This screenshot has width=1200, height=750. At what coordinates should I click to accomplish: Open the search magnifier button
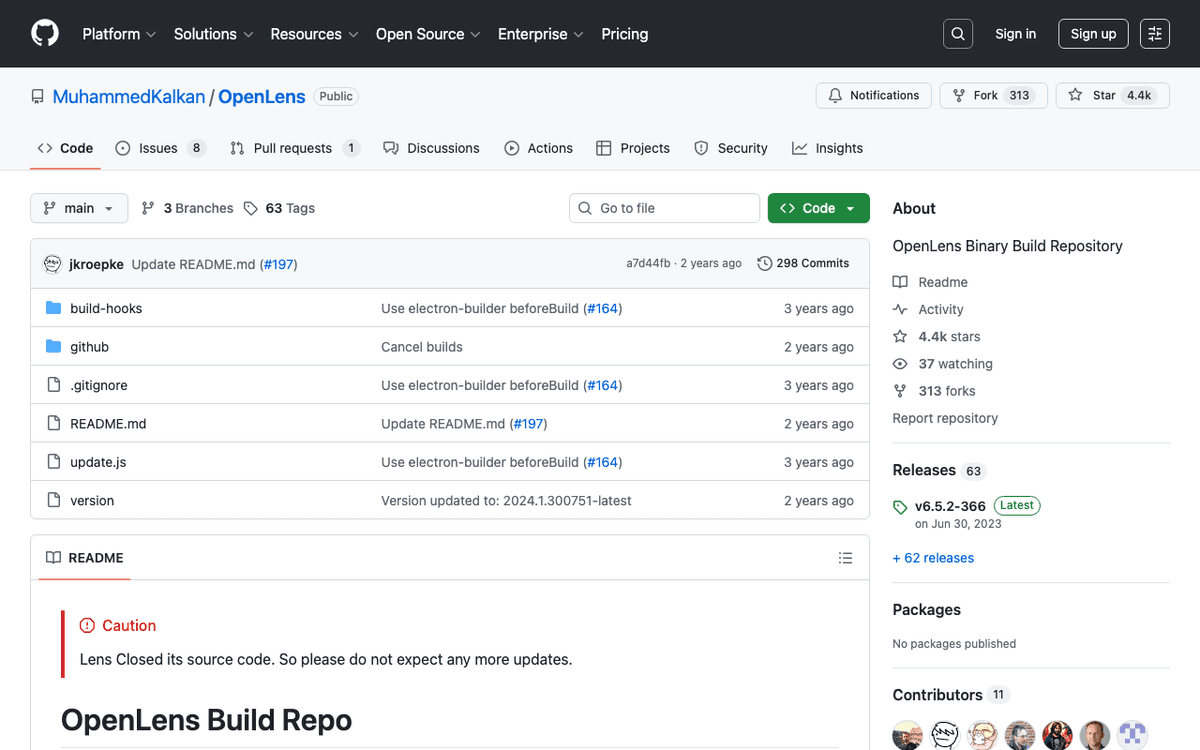958,34
